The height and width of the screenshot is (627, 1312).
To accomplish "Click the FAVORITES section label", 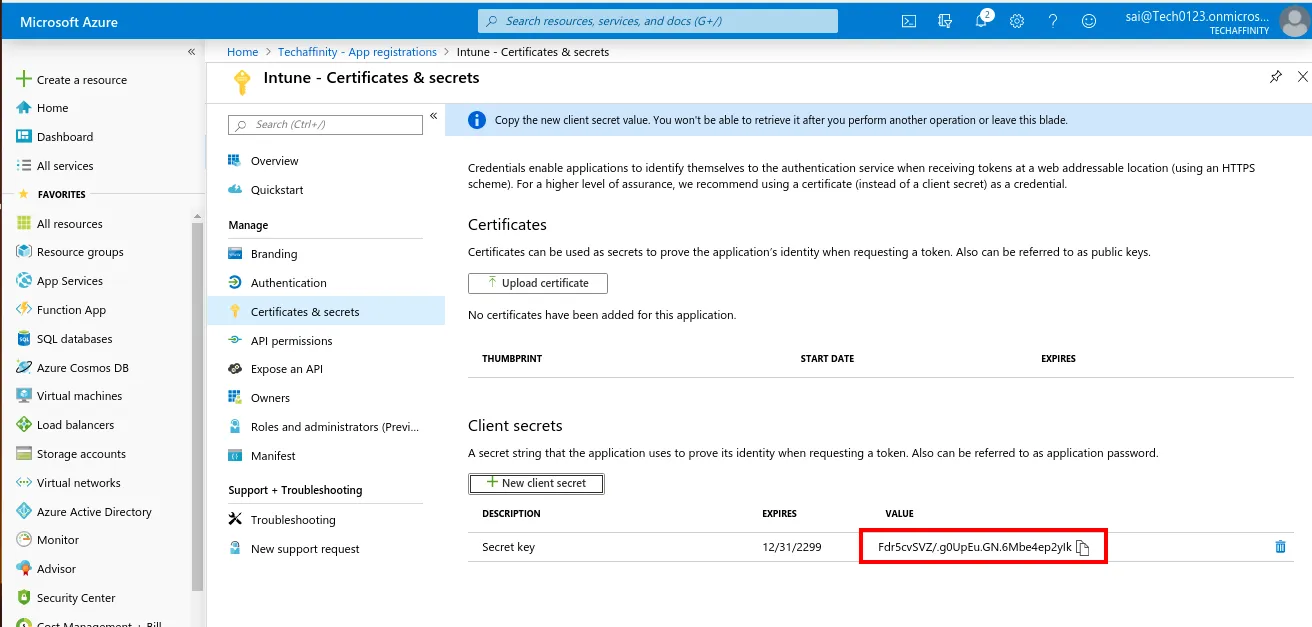I will click(x=61, y=195).
